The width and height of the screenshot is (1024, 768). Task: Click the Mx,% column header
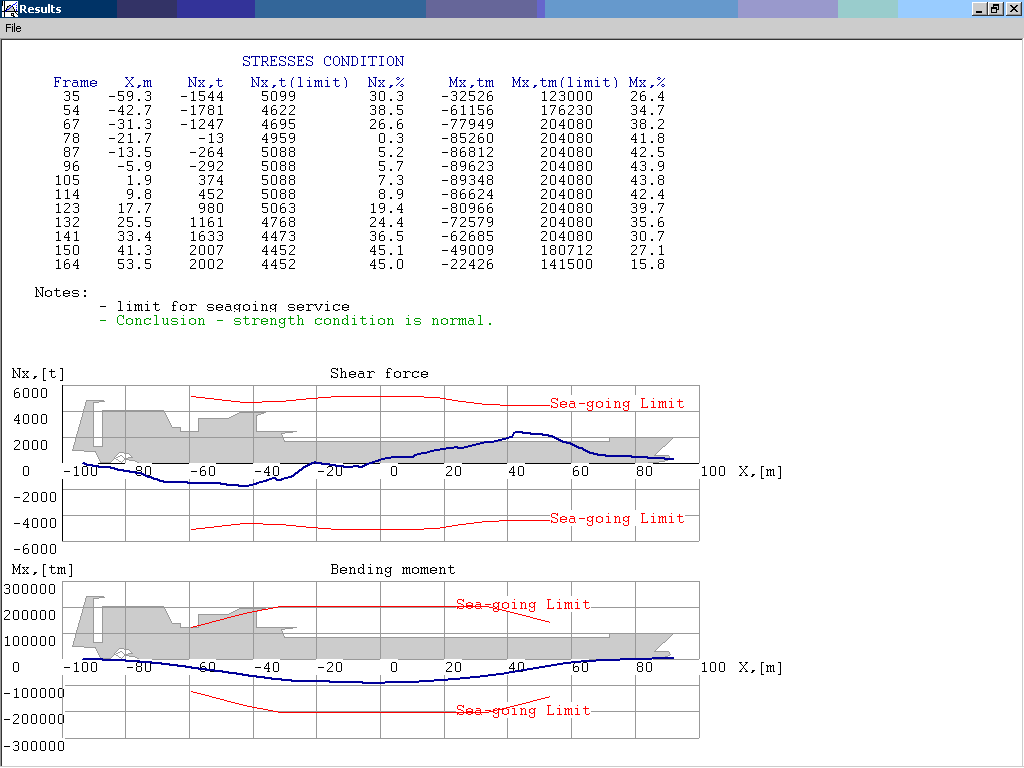647,82
